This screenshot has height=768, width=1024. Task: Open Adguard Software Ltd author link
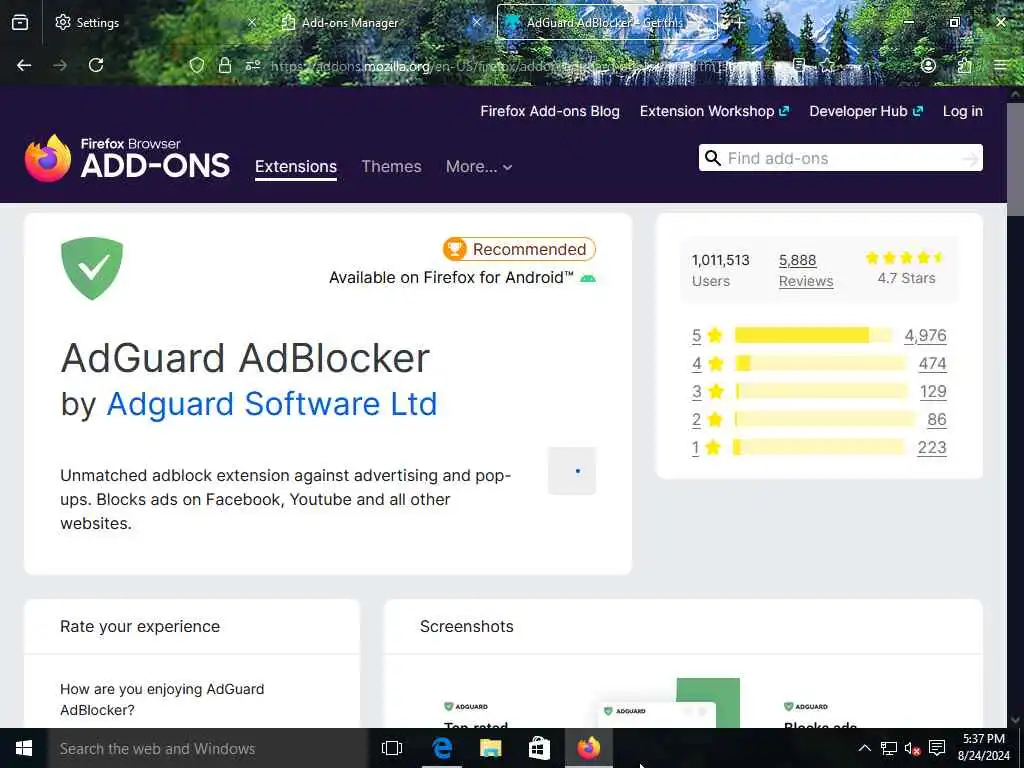click(272, 404)
